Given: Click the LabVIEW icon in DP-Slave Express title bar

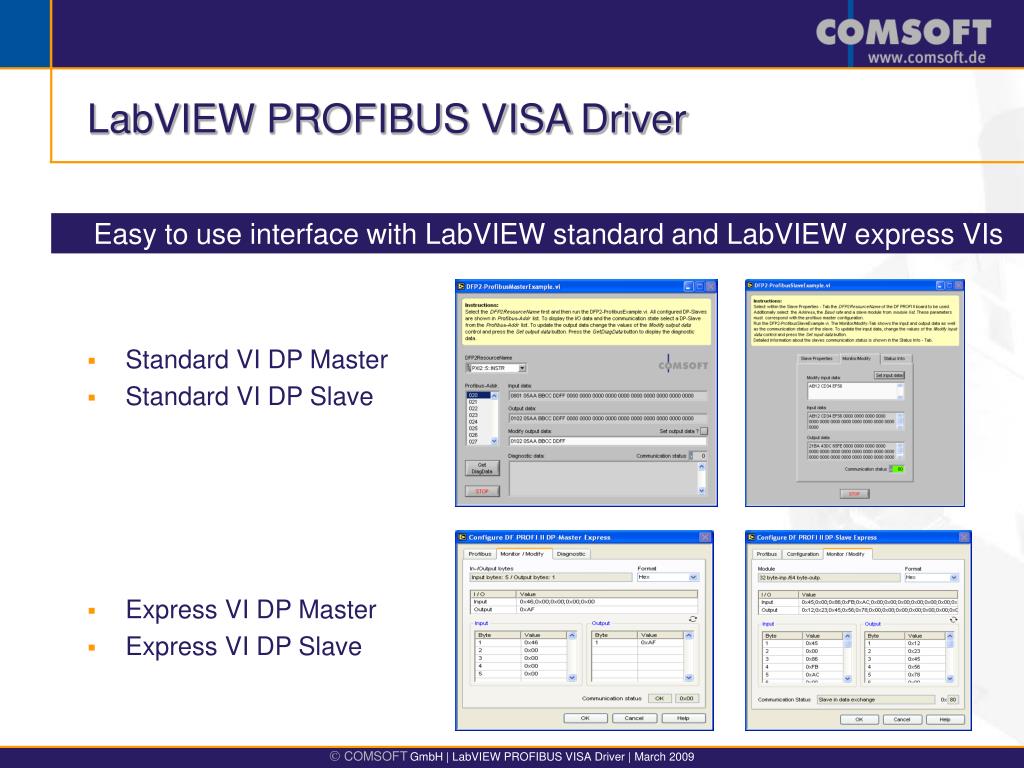Looking at the screenshot, I should click(751, 537).
